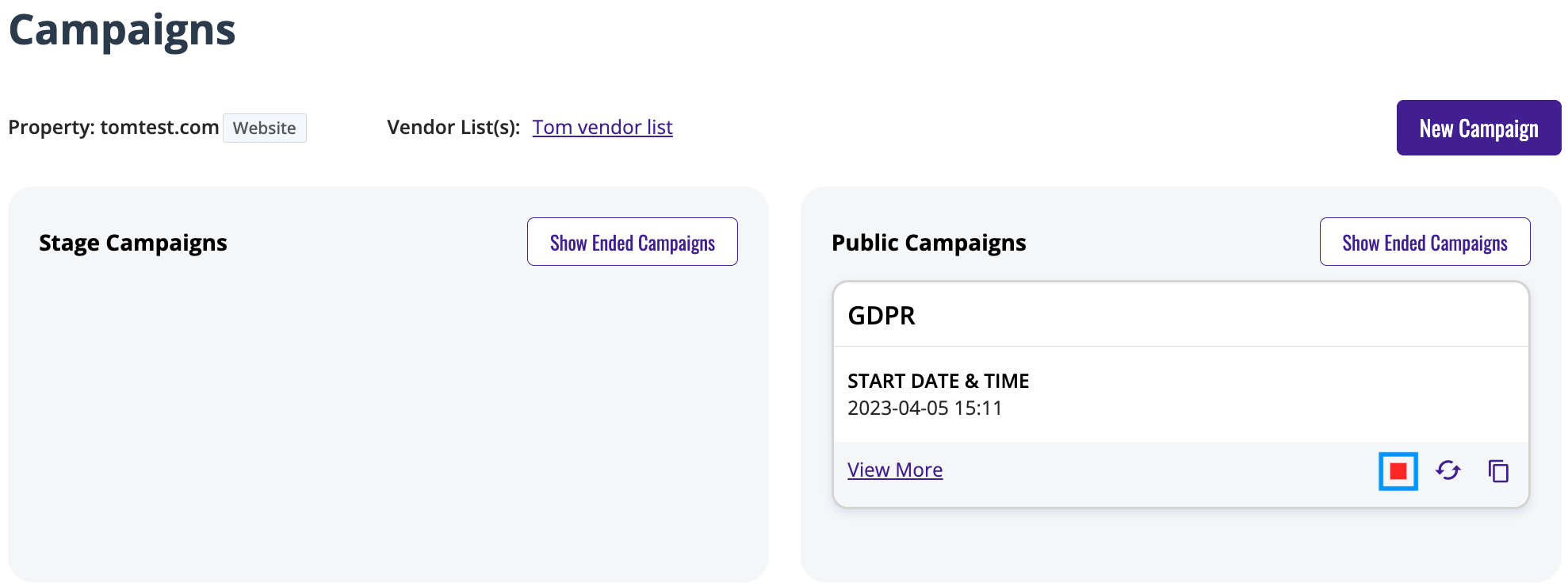This screenshot has width=1568, height=587.
Task: Open the Tom vendor list link
Action: pyautogui.click(x=602, y=127)
